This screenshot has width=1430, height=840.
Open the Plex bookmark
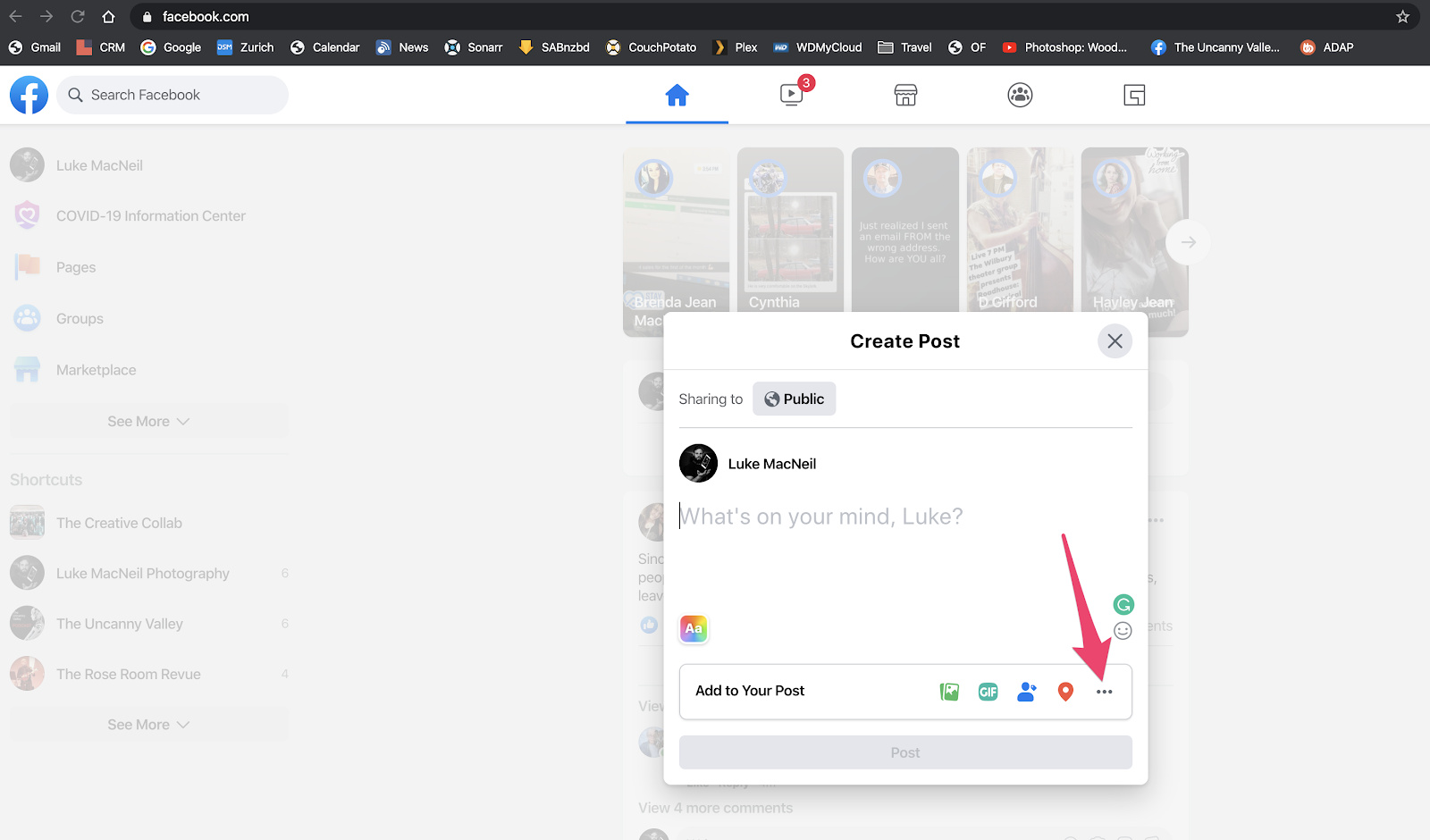(735, 47)
